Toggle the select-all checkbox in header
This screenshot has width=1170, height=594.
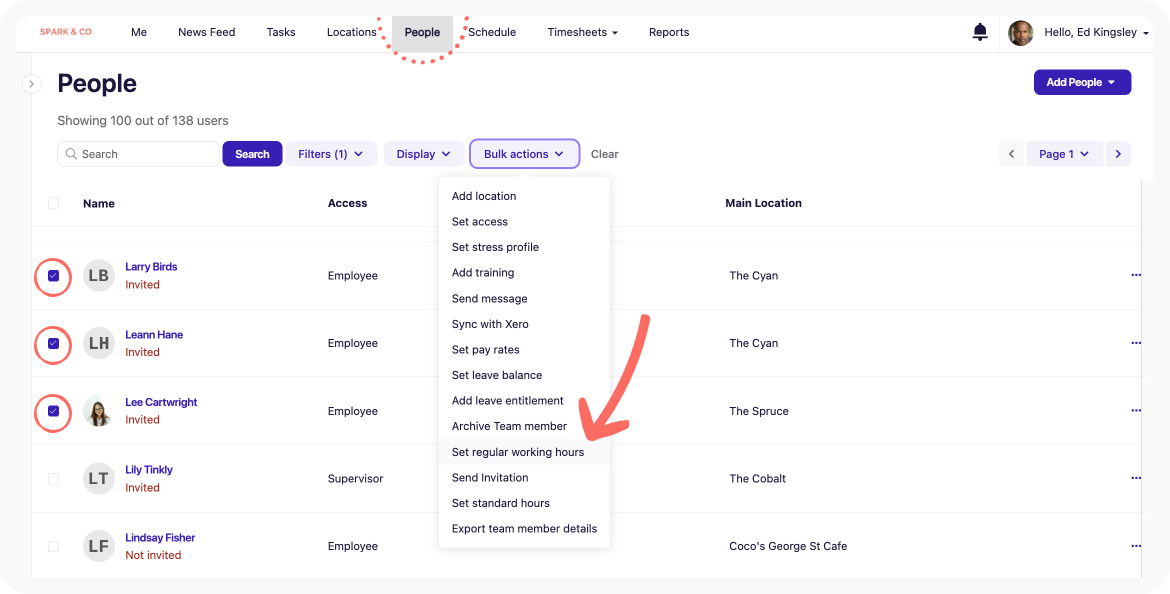pyautogui.click(x=54, y=203)
